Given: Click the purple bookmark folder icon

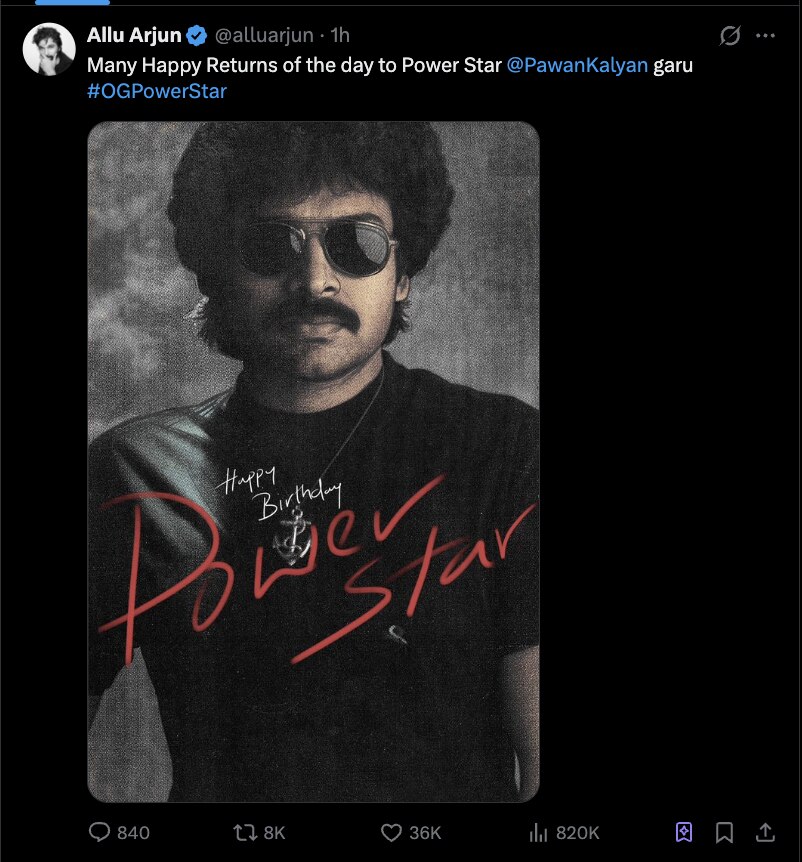Looking at the screenshot, I should pyautogui.click(x=683, y=832).
